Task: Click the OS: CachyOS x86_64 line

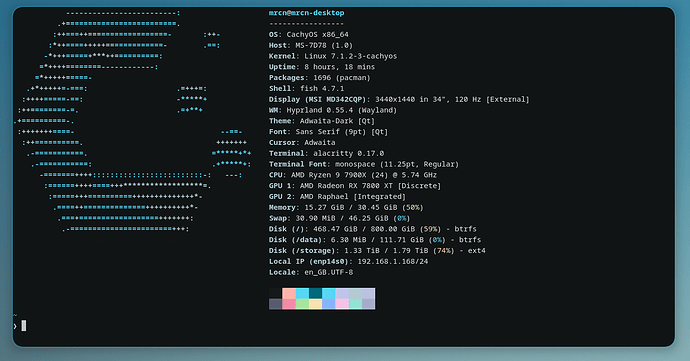Action: [309, 34]
